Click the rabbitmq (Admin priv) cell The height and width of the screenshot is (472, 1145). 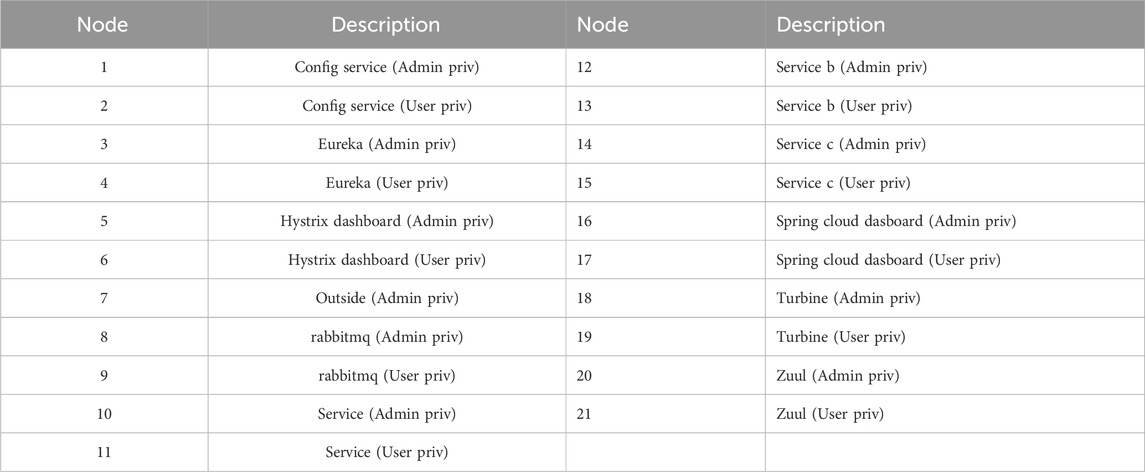click(386, 337)
